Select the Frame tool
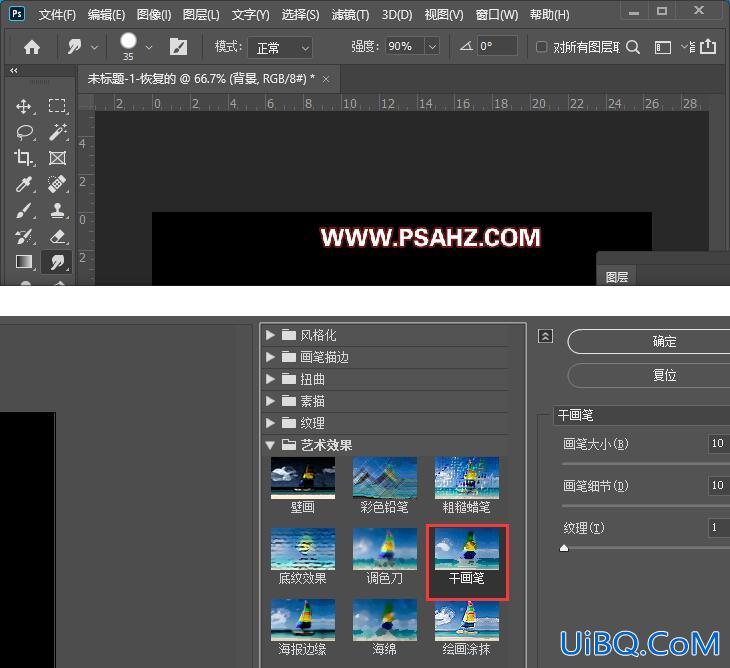Screen dimensions: 730x668 click(x=57, y=158)
